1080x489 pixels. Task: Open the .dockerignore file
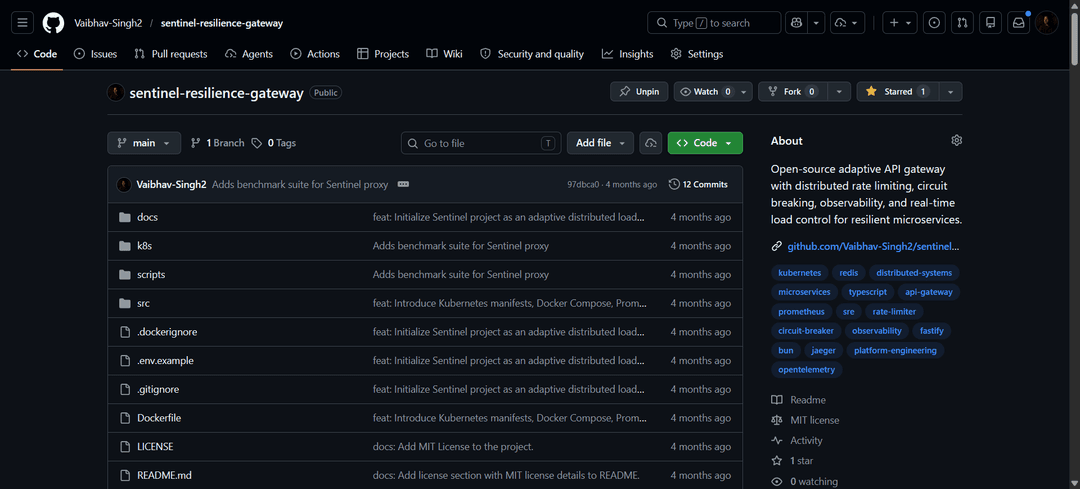tap(167, 332)
